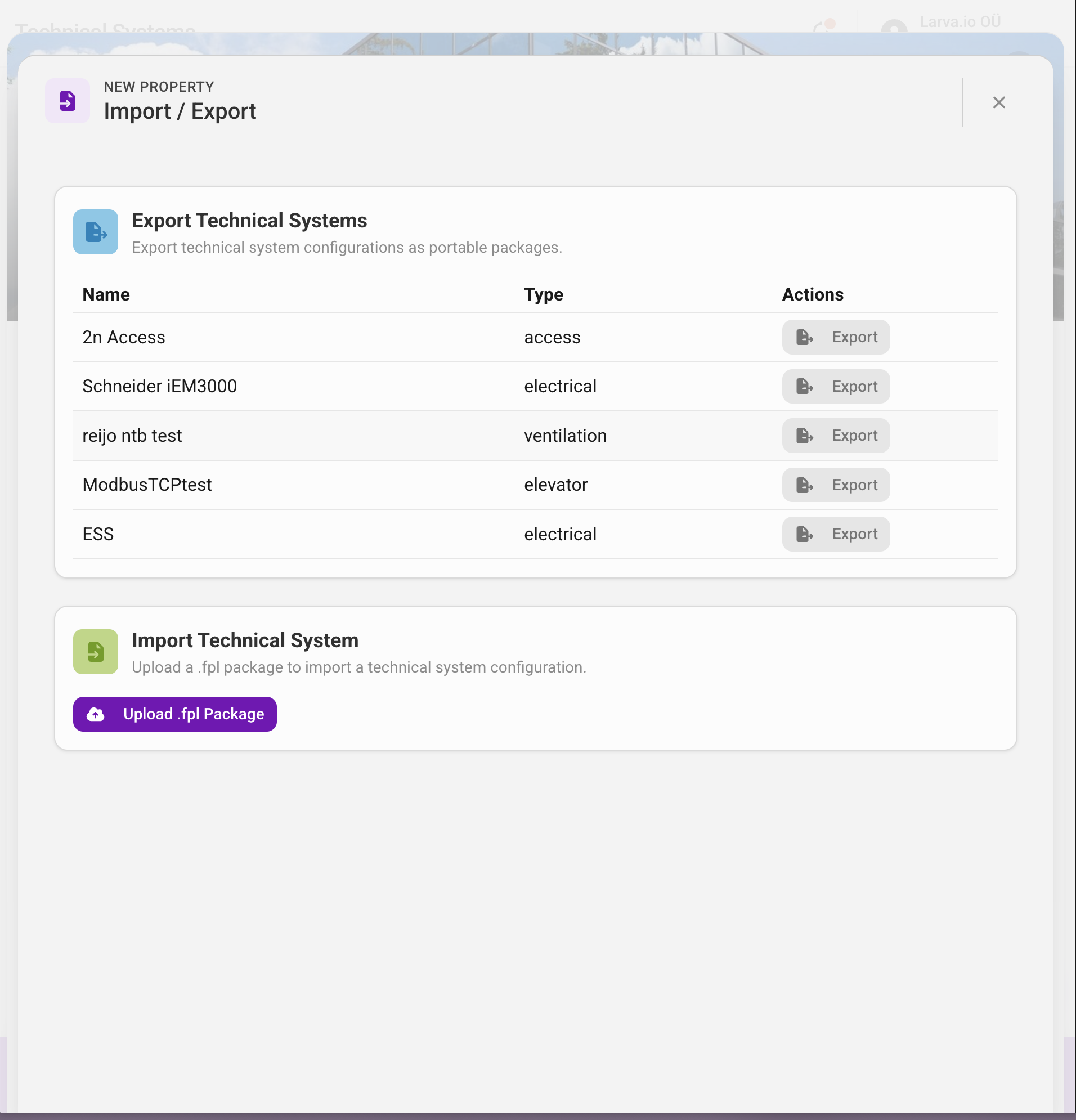This screenshot has height=1120, width=1076.
Task: Click the green Import Technical System icon
Action: [95, 651]
